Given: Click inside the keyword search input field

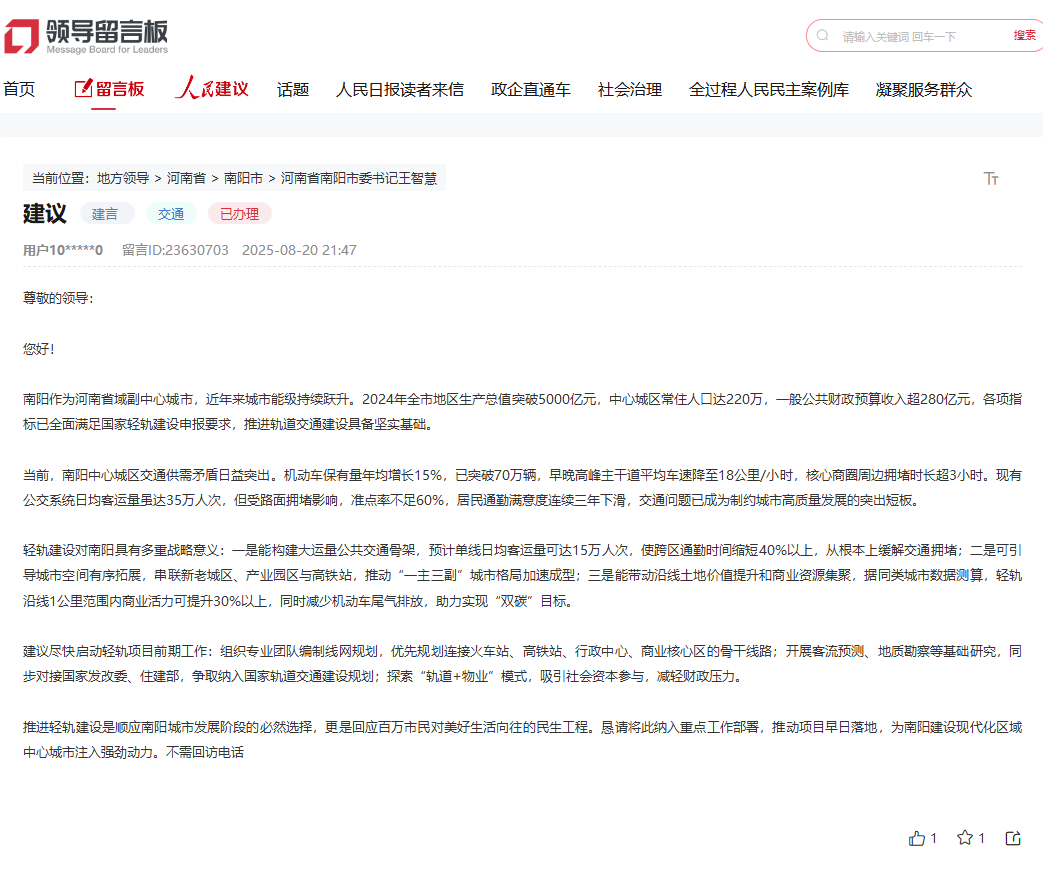Looking at the screenshot, I should click(910, 34).
